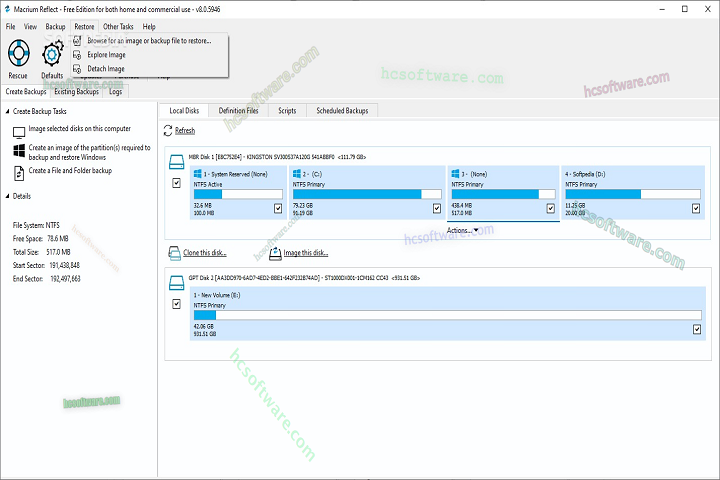Select Detach Image from the Restore menu

(150, 69)
